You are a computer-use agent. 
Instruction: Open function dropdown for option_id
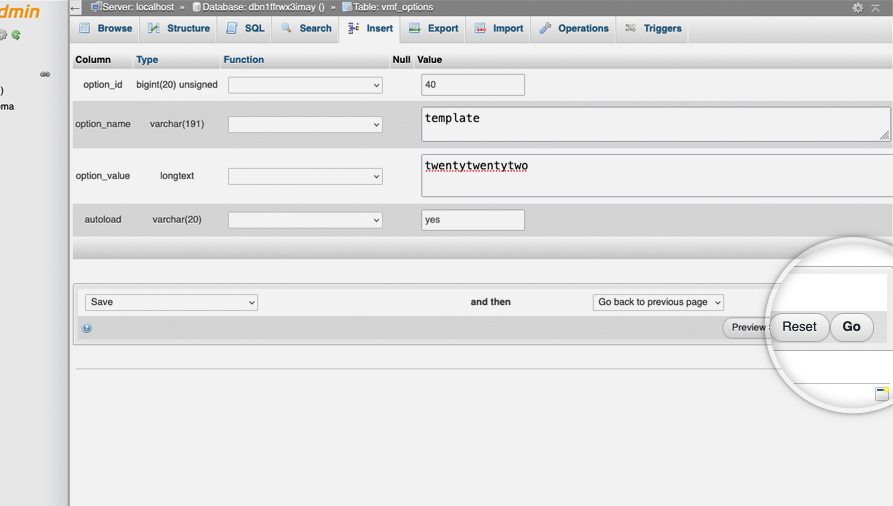[305, 85]
